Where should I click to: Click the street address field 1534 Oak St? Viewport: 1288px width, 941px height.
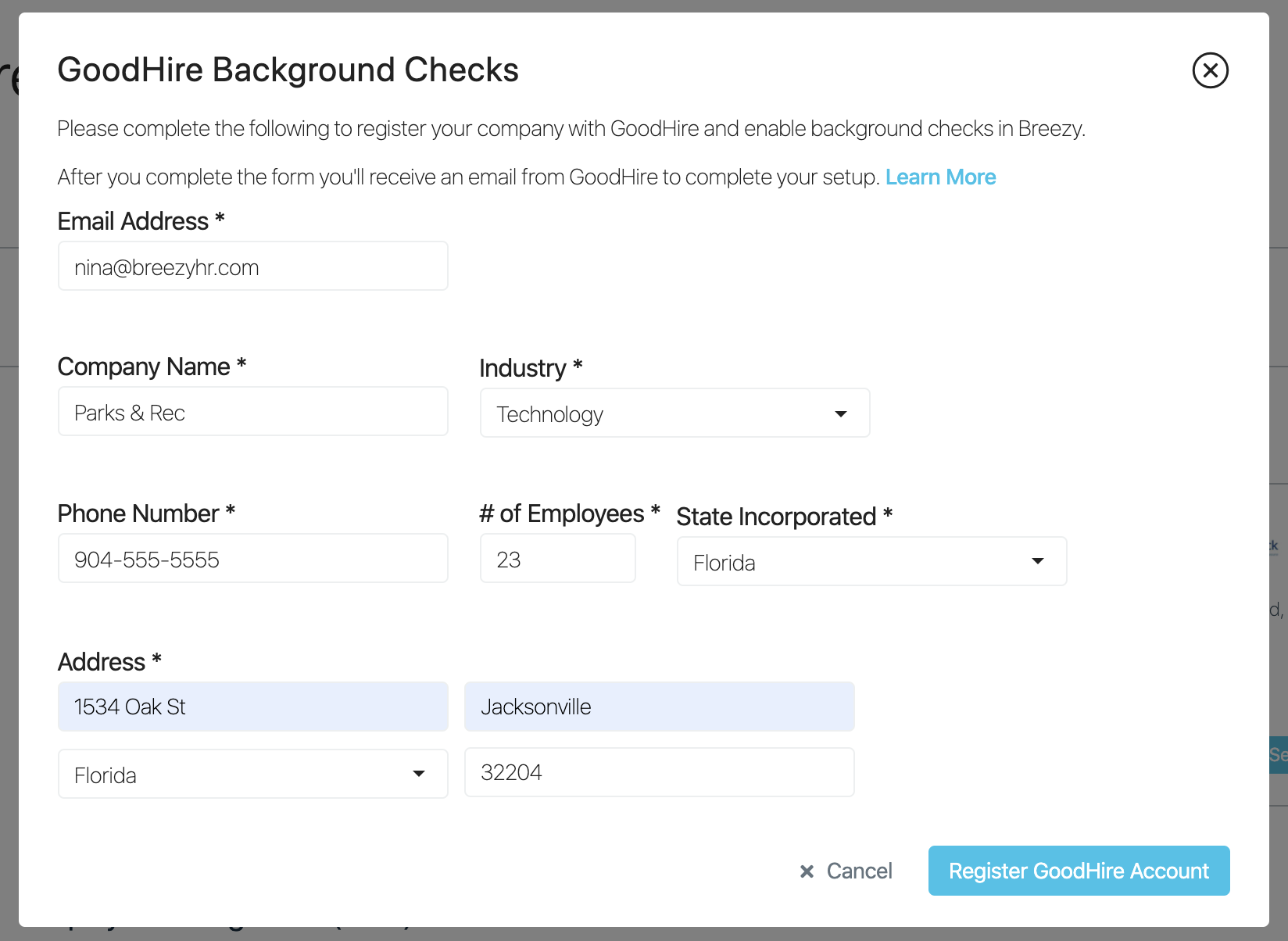pyautogui.click(x=252, y=707)
